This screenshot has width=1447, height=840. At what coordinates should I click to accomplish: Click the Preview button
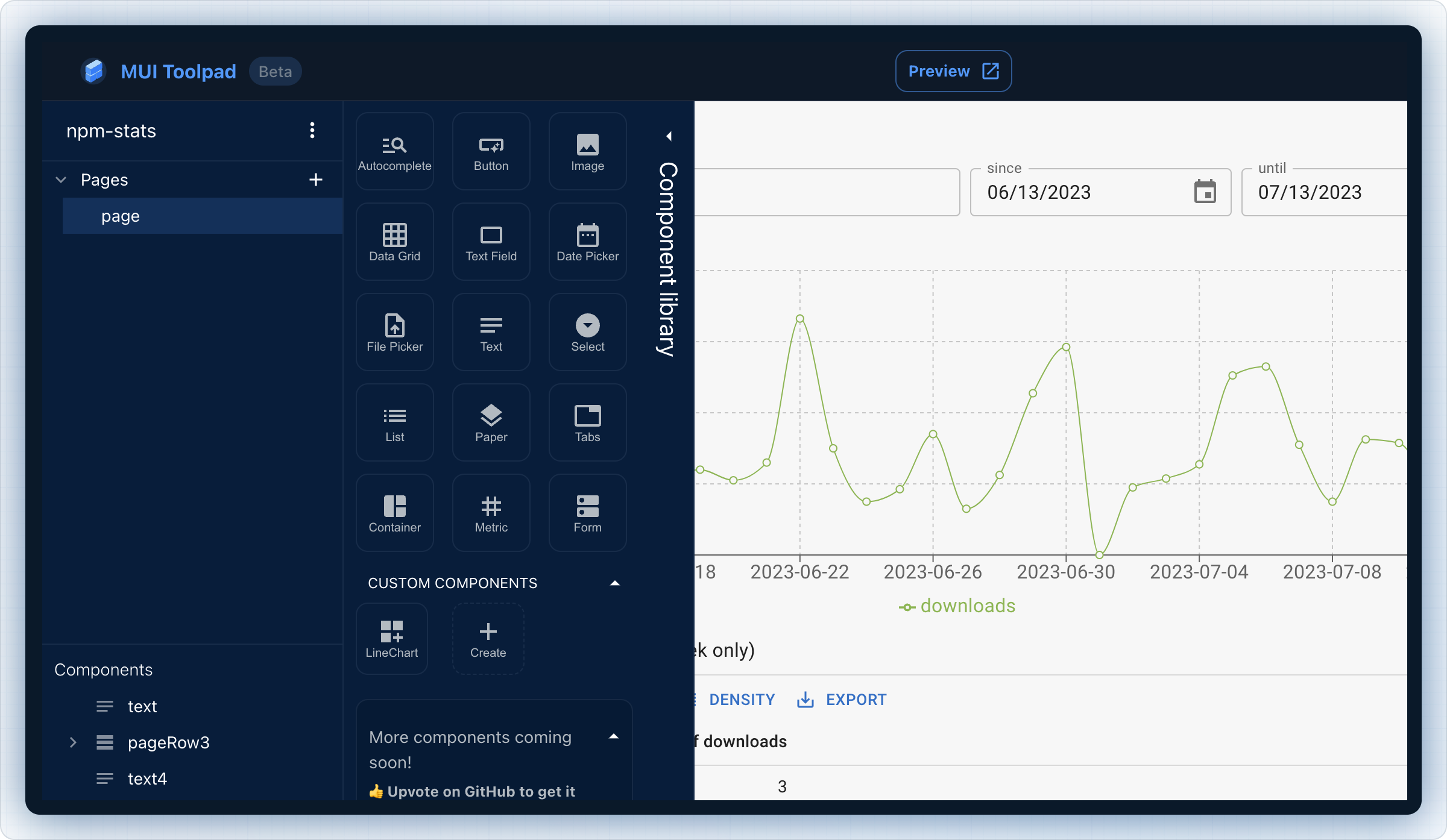point(952,71)
